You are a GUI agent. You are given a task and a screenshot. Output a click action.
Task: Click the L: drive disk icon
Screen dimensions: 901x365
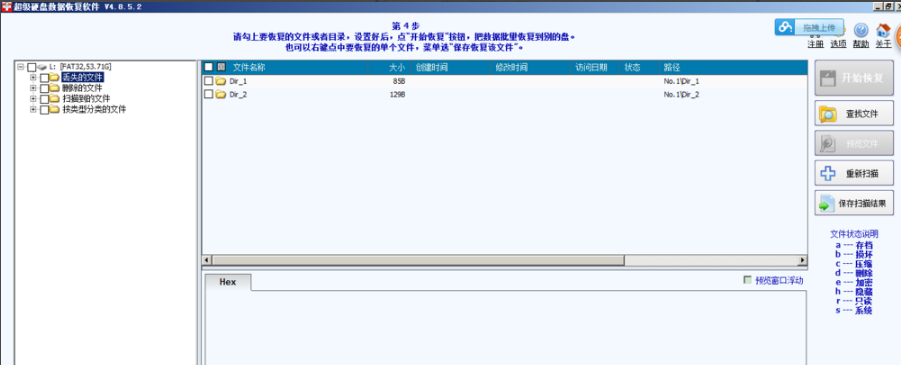tap(42, 67)
